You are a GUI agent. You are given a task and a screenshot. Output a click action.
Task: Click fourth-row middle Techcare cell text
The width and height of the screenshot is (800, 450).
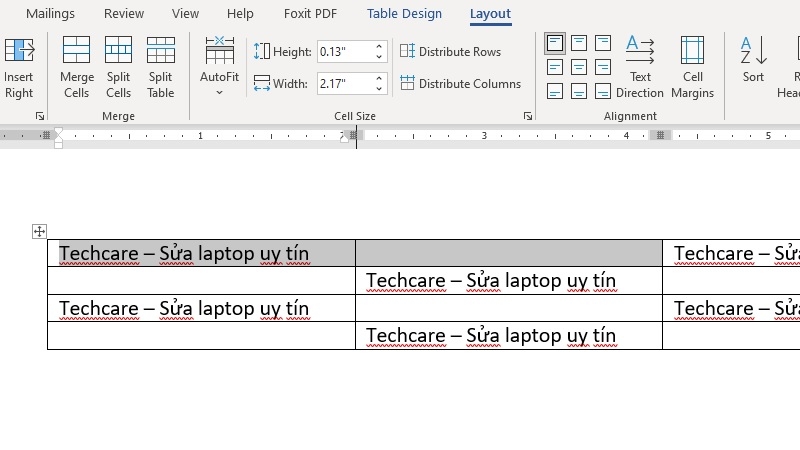coord(491,336)
